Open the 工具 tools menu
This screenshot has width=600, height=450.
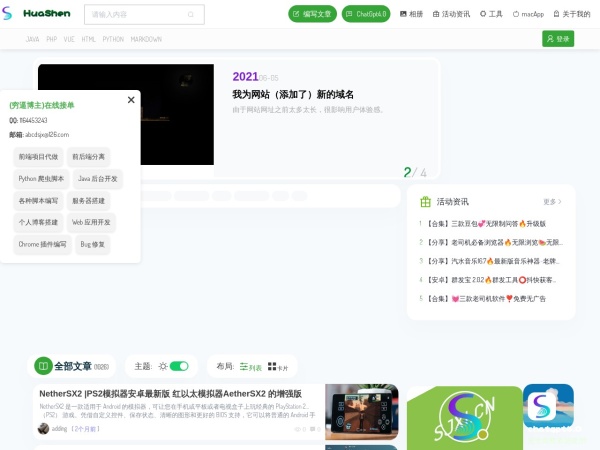[491, 14]
